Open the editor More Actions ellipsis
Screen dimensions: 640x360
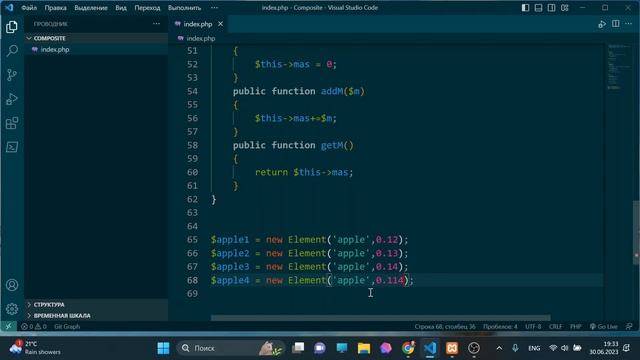[629, 24]
